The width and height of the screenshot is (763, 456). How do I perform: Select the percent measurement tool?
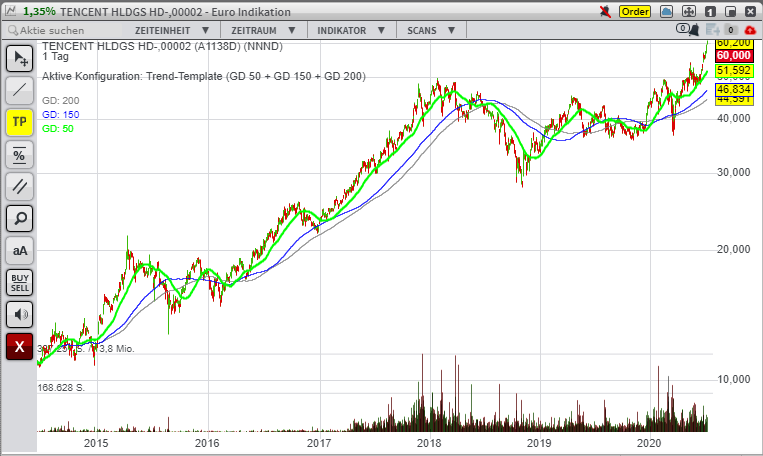pyautogui.click(x=19, y=155)
